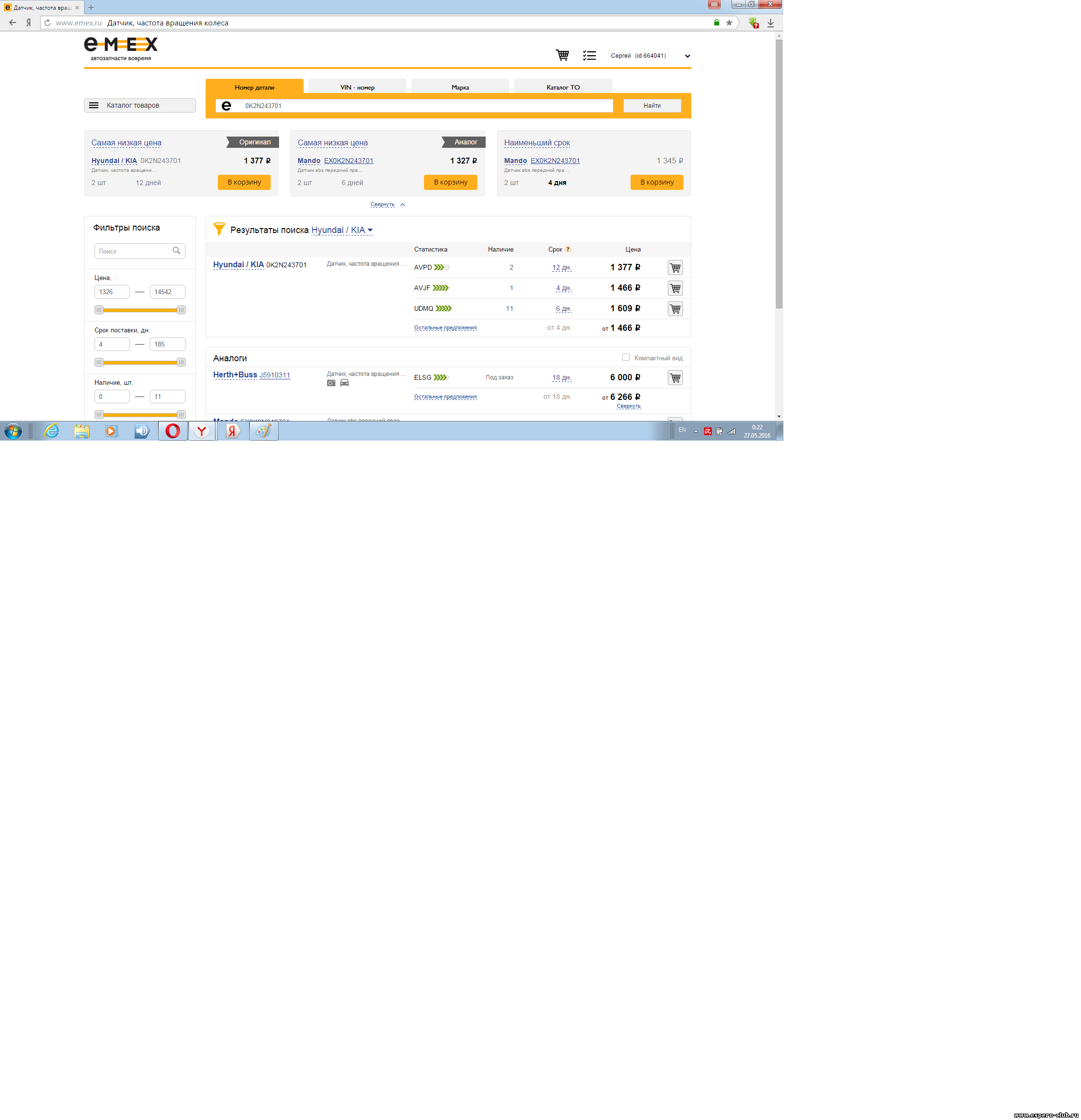Image resolution: width=1081 pixels, height=1120 pixels.
Task: Open the checklist orders icon in header
Action: (589, 55)
